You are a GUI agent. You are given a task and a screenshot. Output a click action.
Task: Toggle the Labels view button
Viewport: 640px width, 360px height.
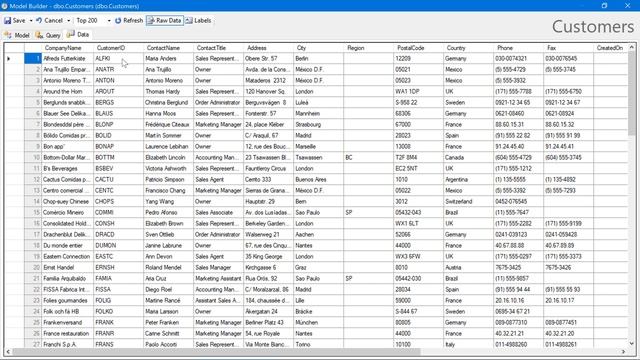click(198, 20)
